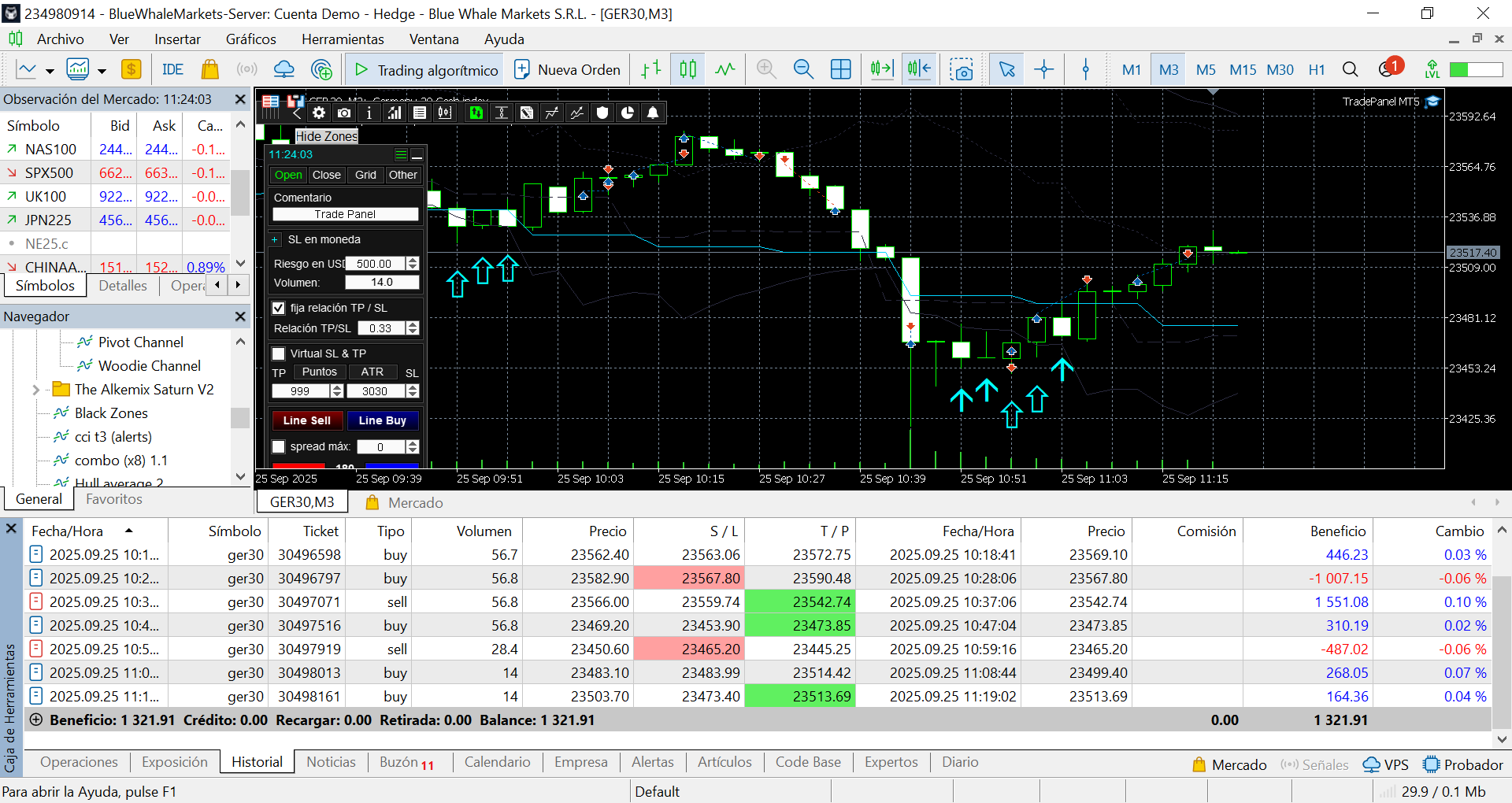Select the crosshair cursor tool
This screenshot has height=803, width=1512.
[x=1043, y=69]
